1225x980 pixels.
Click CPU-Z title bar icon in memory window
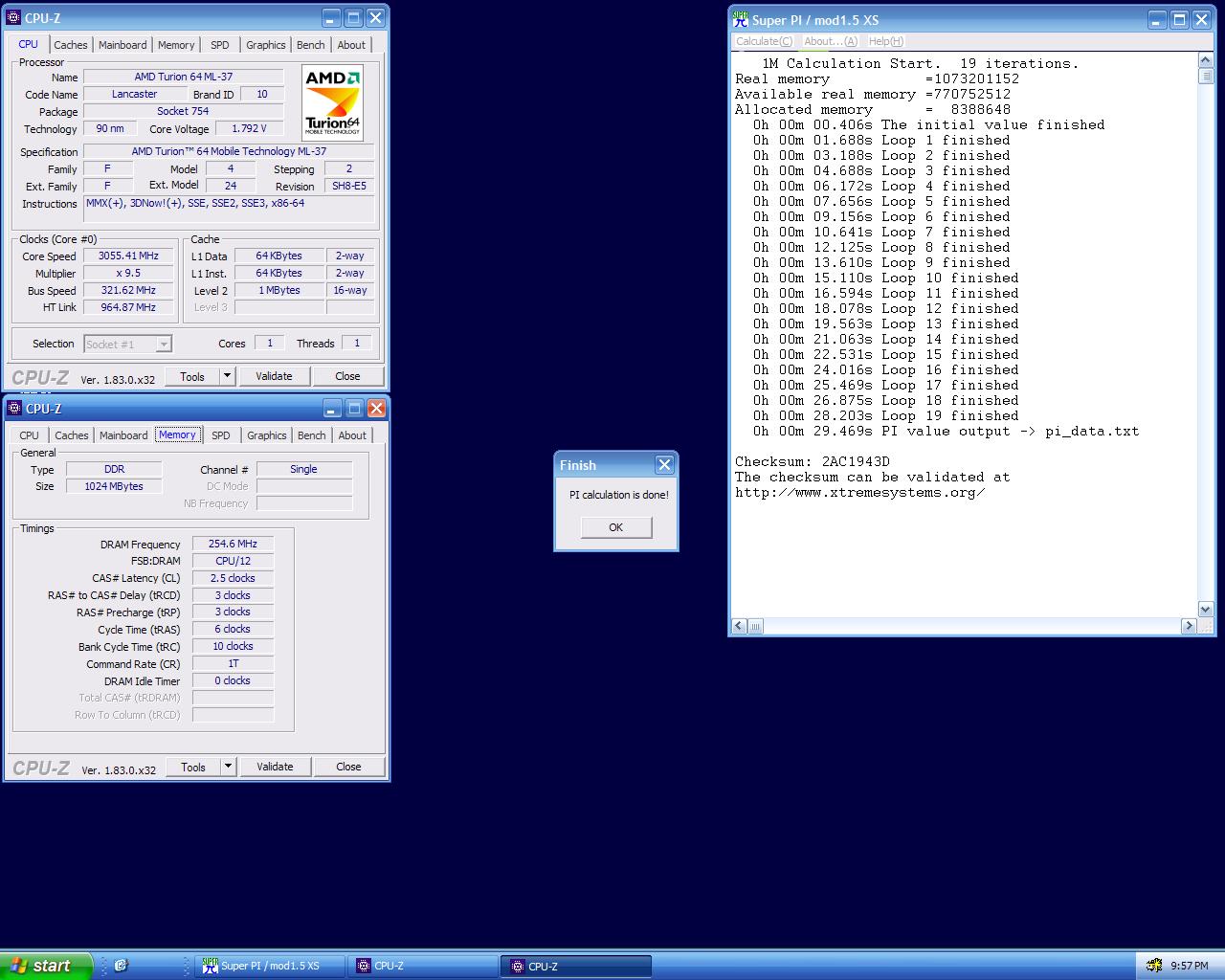(14, 408)
